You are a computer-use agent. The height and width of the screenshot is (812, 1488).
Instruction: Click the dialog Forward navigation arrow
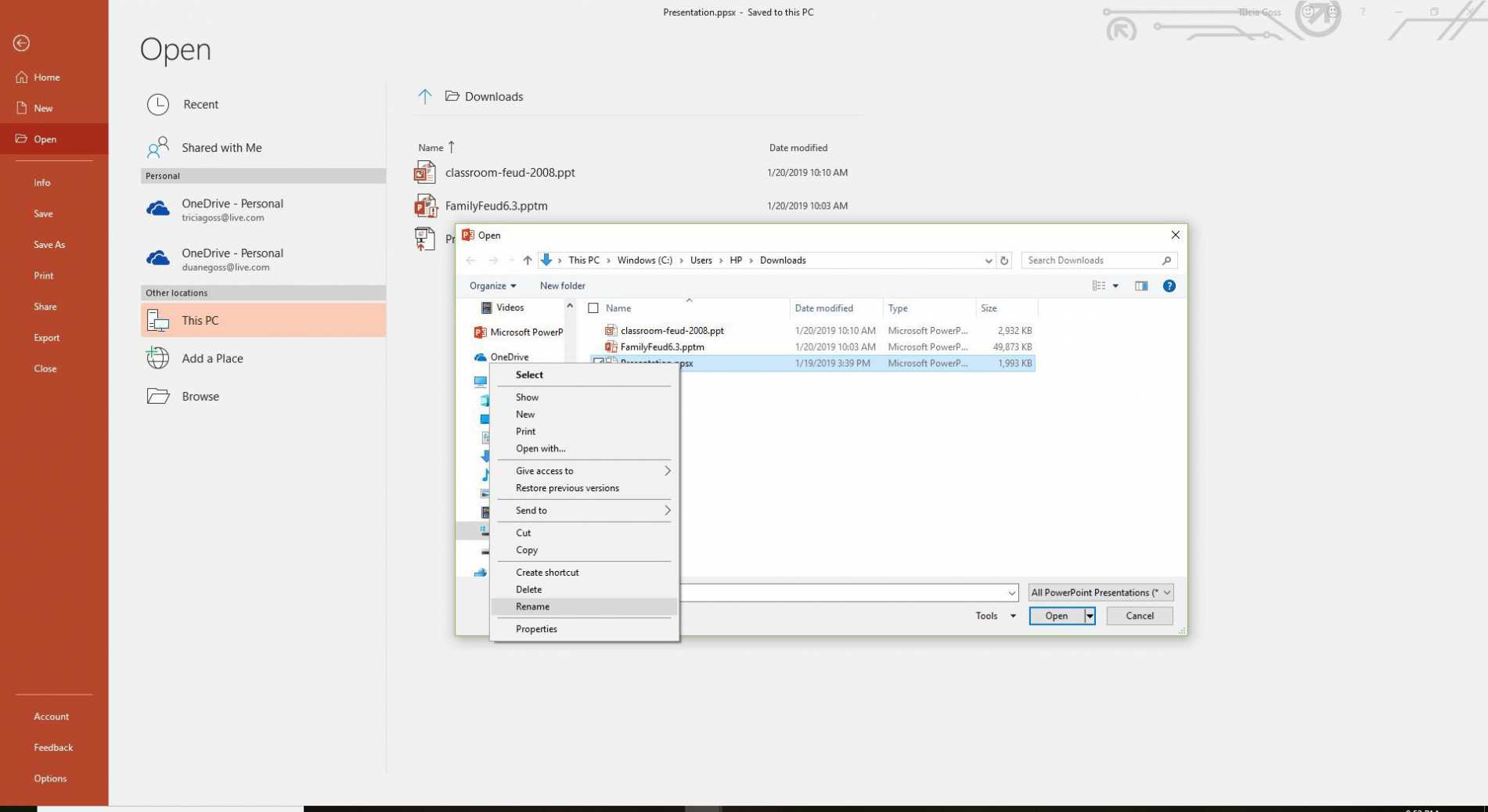tap(493, 260)
